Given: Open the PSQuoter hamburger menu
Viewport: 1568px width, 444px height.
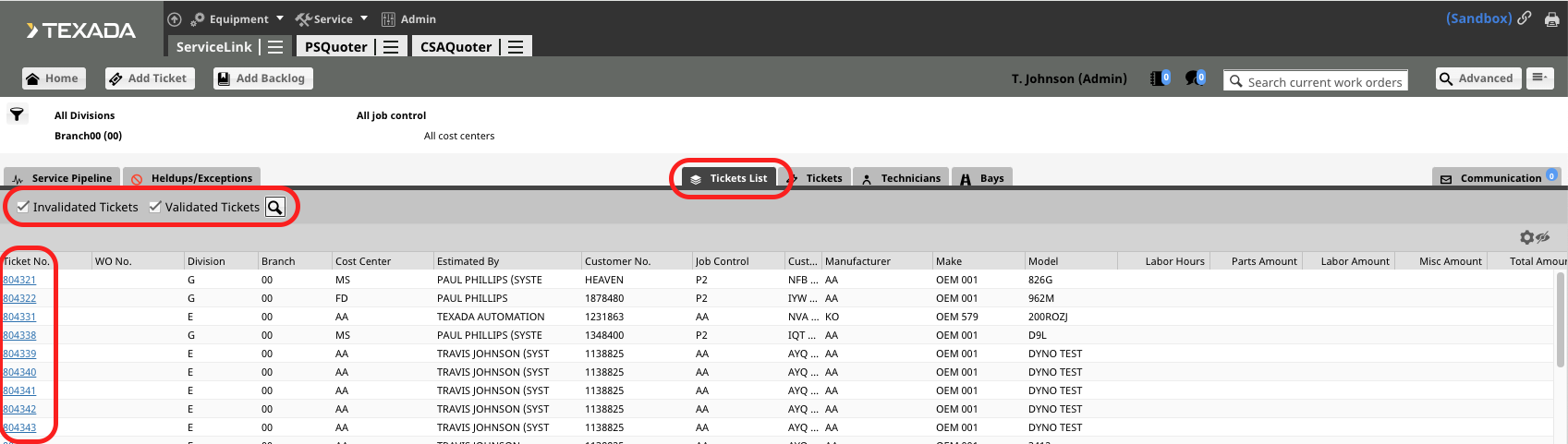Looking at the screenshot, I should point(391,46).
